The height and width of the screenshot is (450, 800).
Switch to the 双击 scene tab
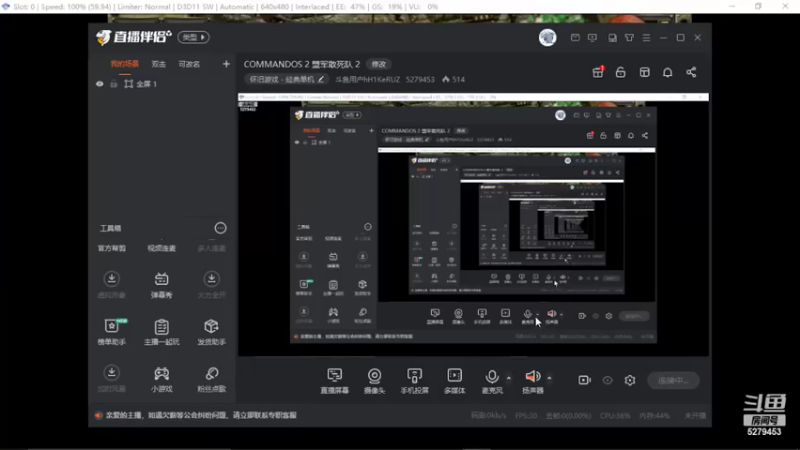click(159, 64)
